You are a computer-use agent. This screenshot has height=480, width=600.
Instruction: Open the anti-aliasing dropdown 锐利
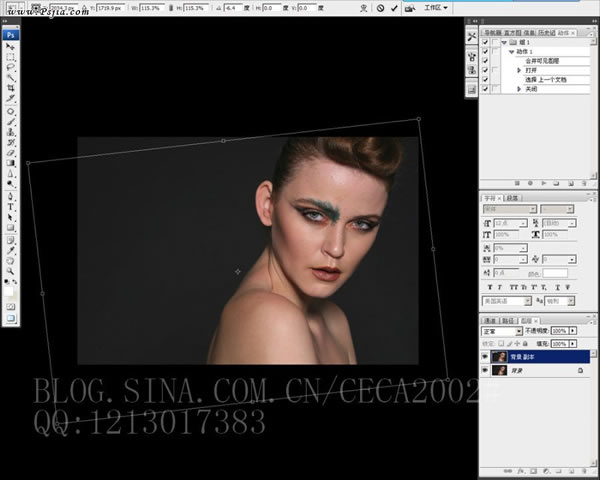coord(559,301)
